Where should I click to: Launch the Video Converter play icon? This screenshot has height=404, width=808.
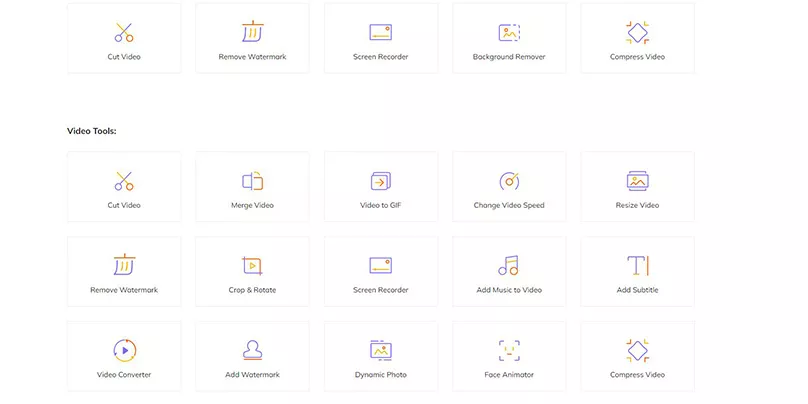pos(124,350)
